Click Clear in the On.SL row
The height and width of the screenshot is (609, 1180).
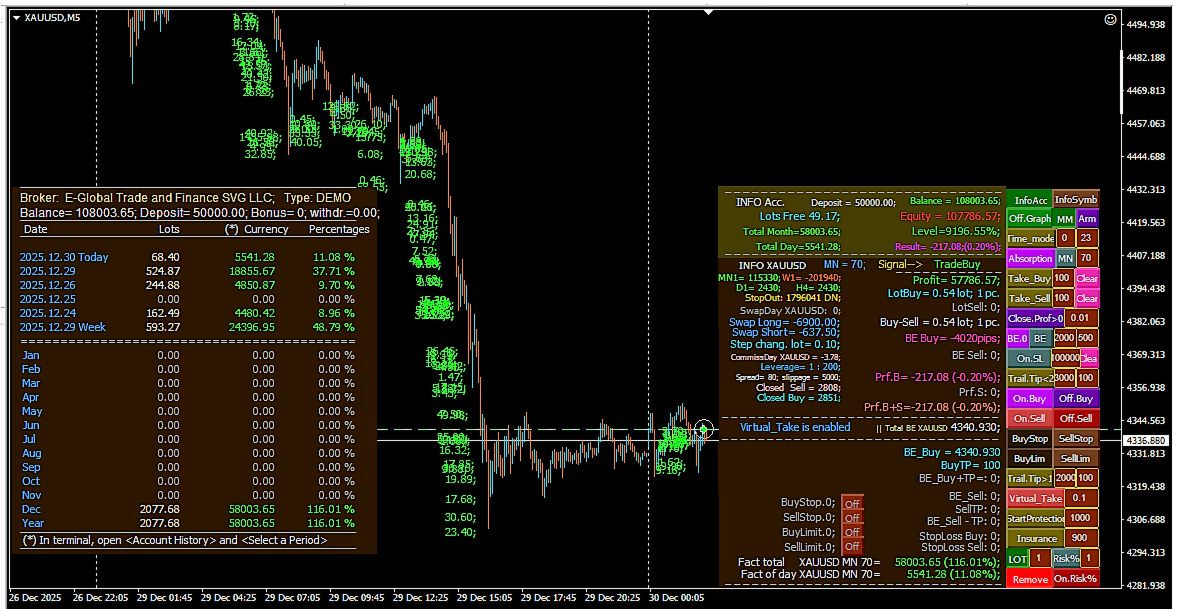coord(1090,358)
